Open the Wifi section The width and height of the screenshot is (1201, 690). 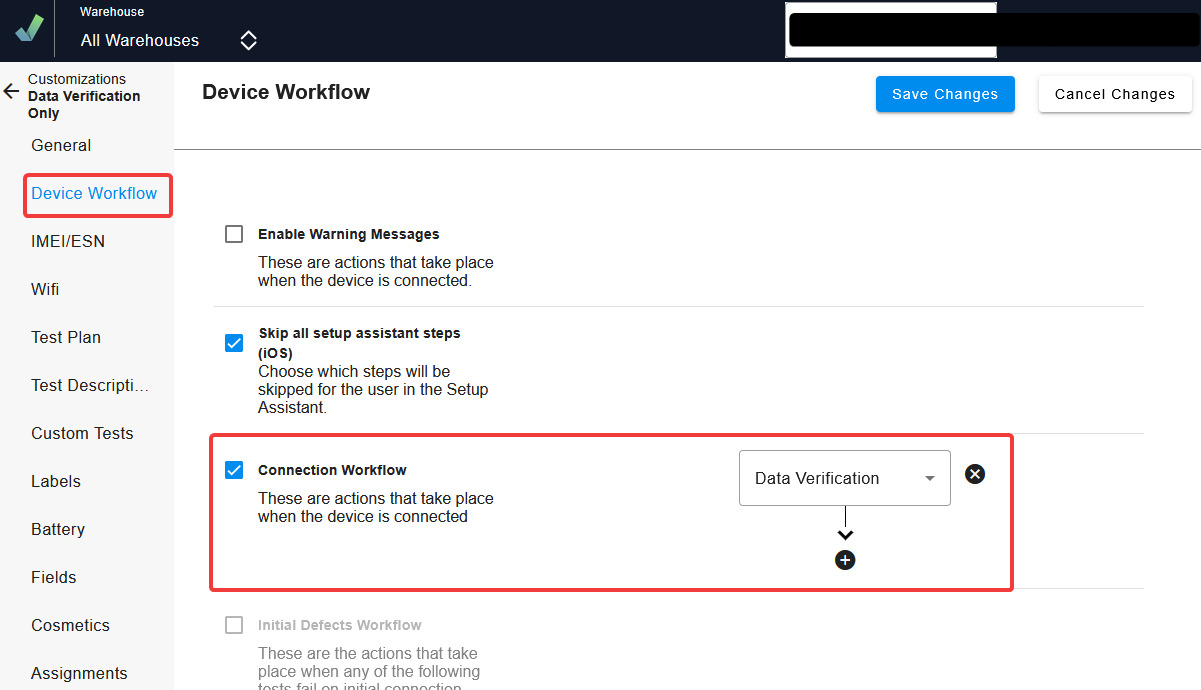coord(45,289)
